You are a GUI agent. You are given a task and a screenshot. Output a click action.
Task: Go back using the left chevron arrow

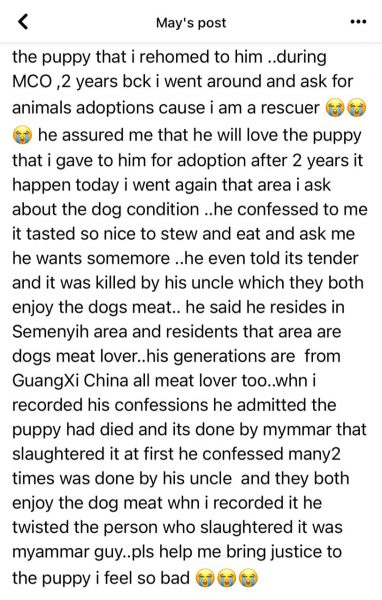pos(23,22)
